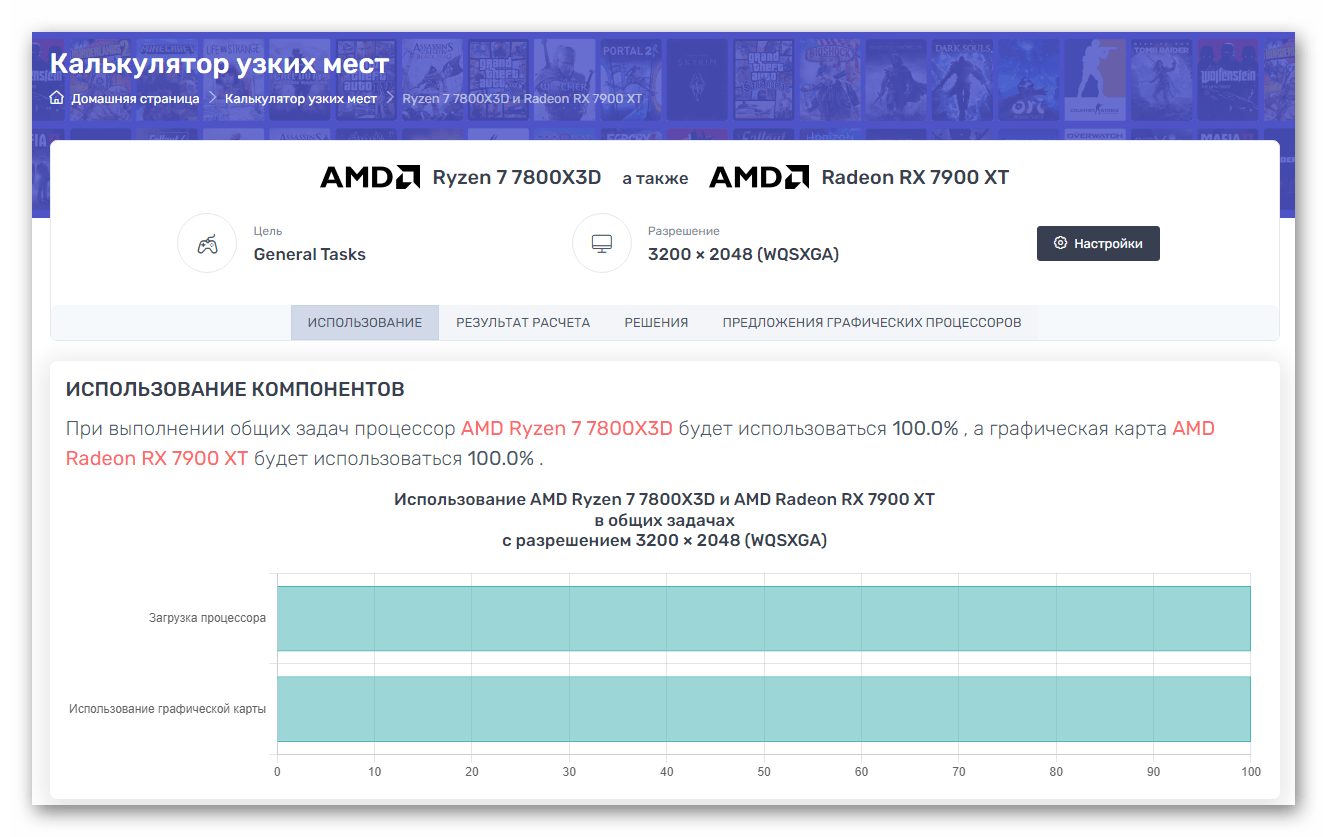Viewport: 1327px width, 837px height.
Task: Click the Radeon RX 7900 XT heading text
Action: point(915,178)
